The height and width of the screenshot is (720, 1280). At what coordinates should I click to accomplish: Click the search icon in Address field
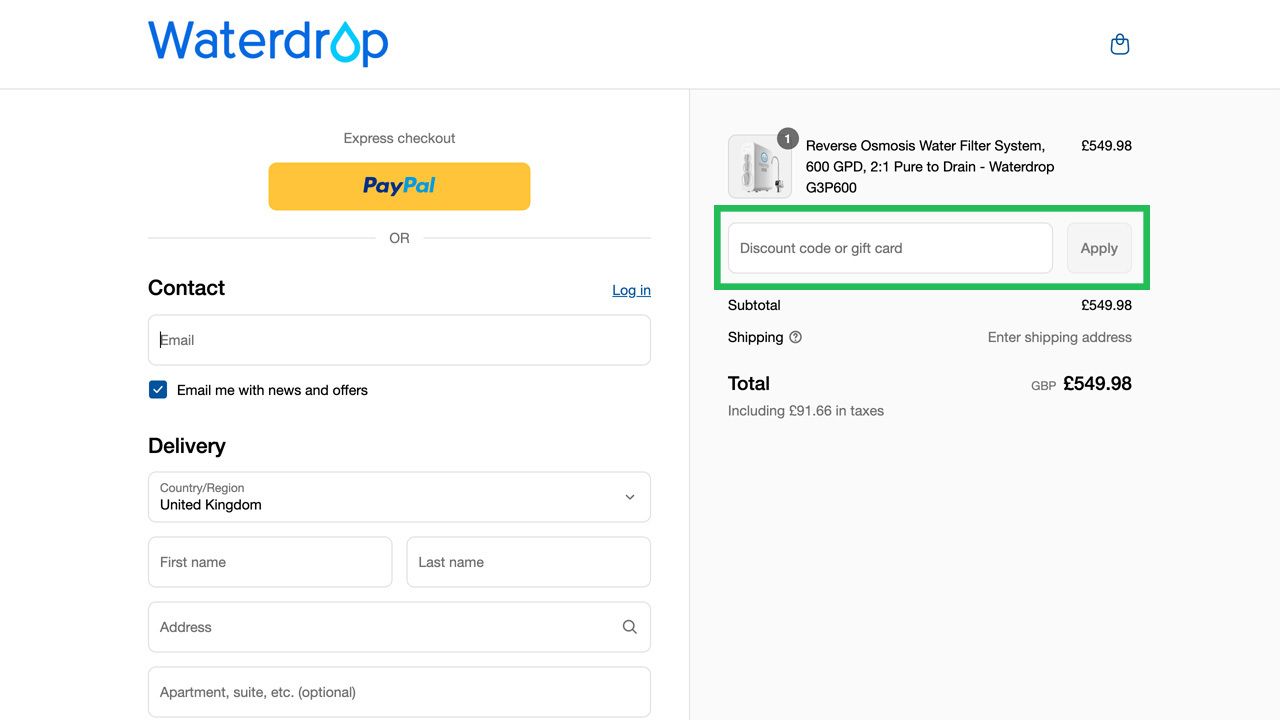(x=630, y=627)
